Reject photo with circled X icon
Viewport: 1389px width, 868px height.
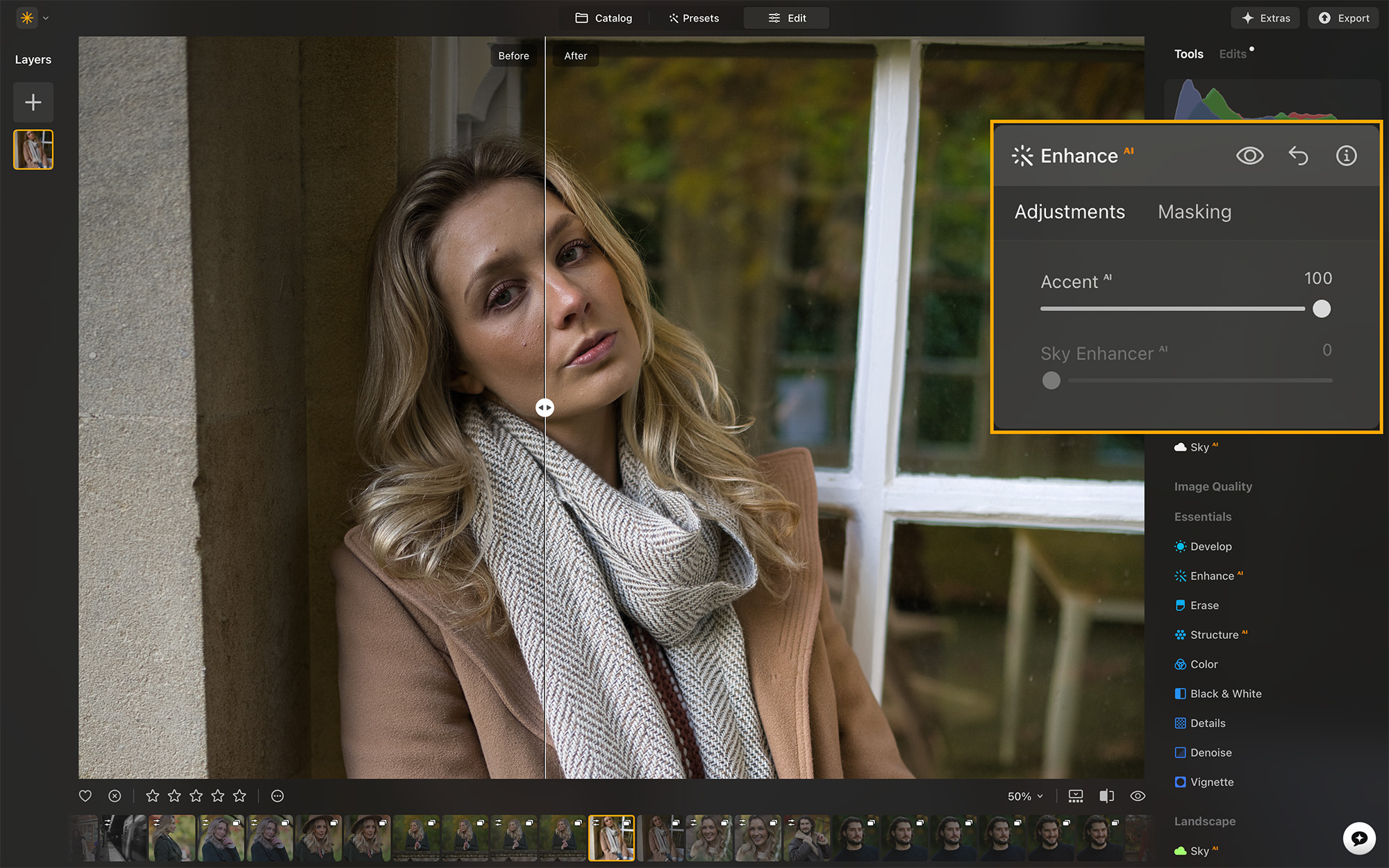pos(115,796)
